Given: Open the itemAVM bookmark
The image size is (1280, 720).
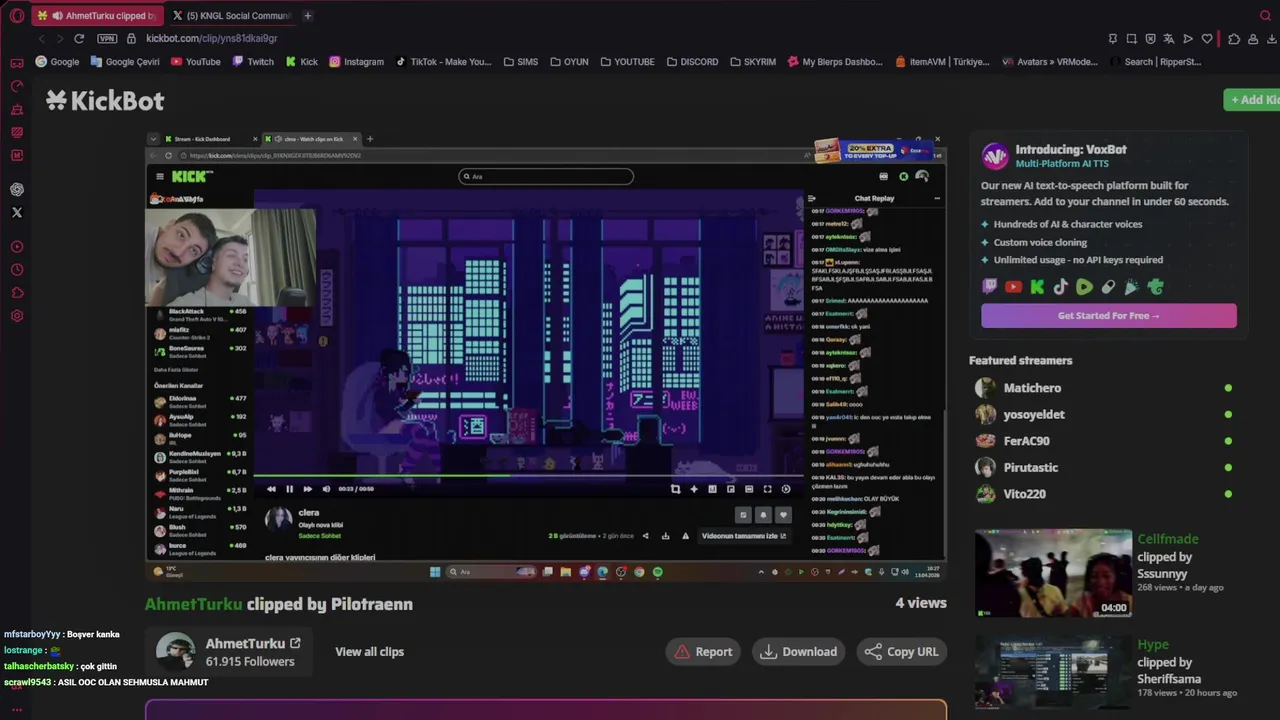Looking at the screenshot, I should coord(941,61).
